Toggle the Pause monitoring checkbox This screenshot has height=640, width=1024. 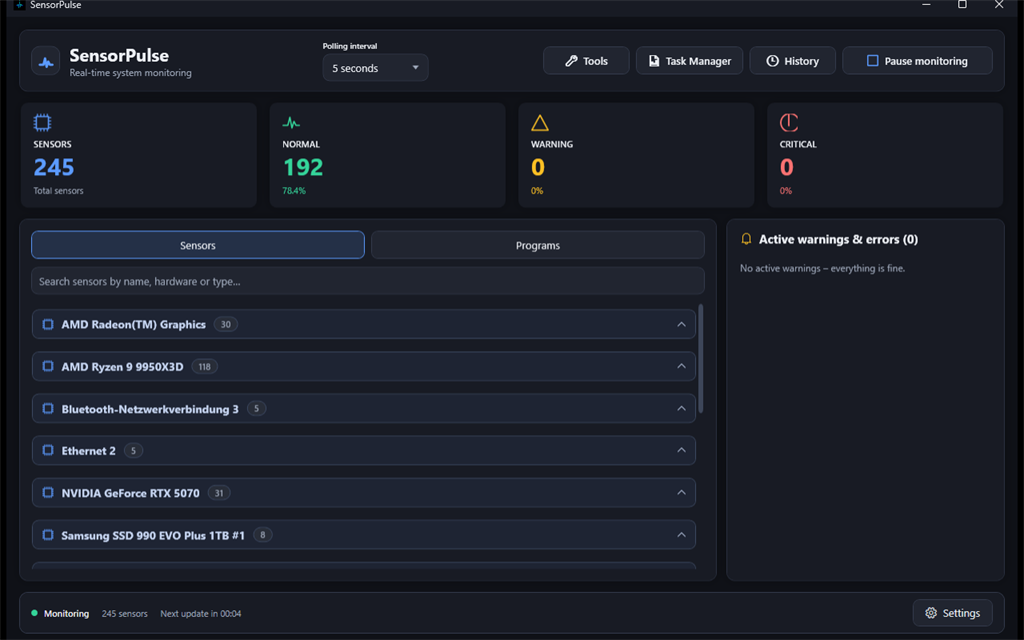(x=872, y=61)
